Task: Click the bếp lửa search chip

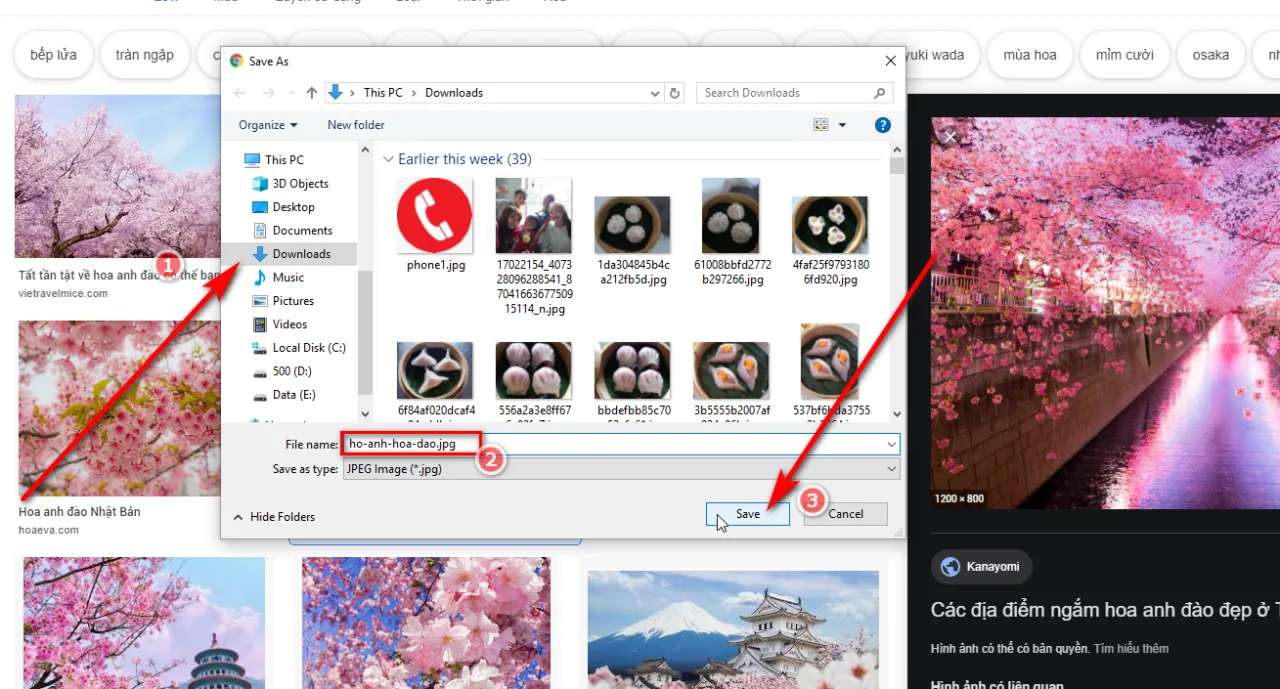Action: click(x=54, y=55)
